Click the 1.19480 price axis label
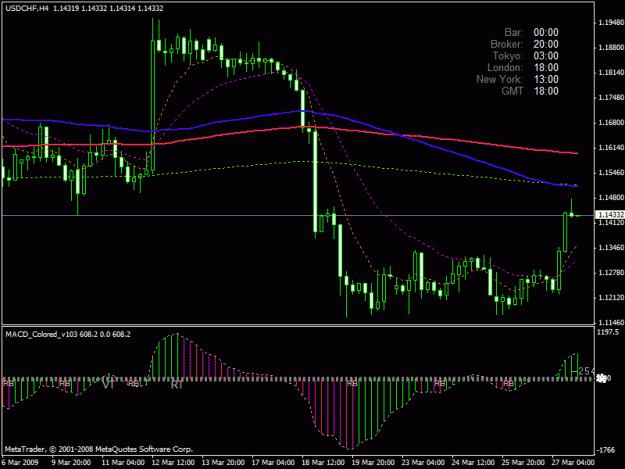This screenshot has width=625, height=469. [611, 23]
